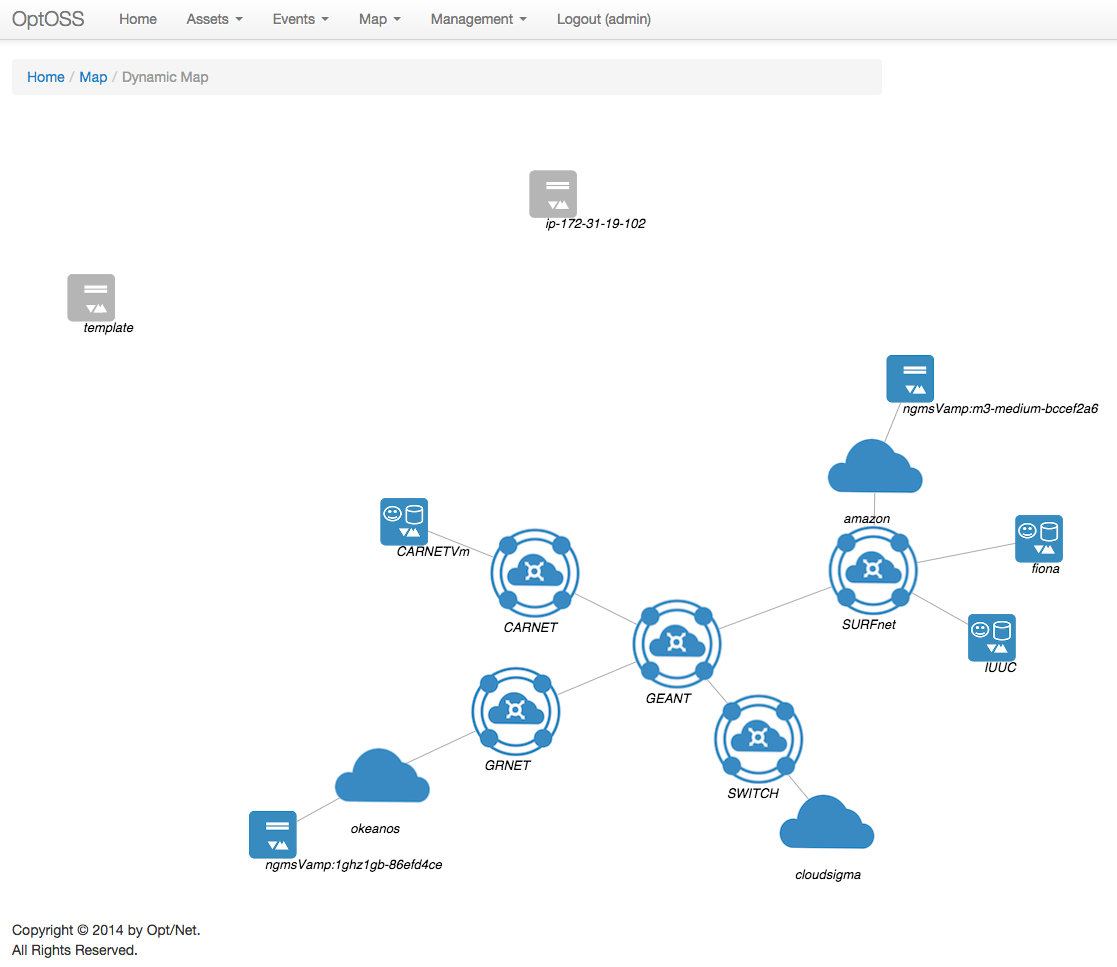1117x967 pixels.
Task: Select the GEANT network node icon
Action: (676, 644)
